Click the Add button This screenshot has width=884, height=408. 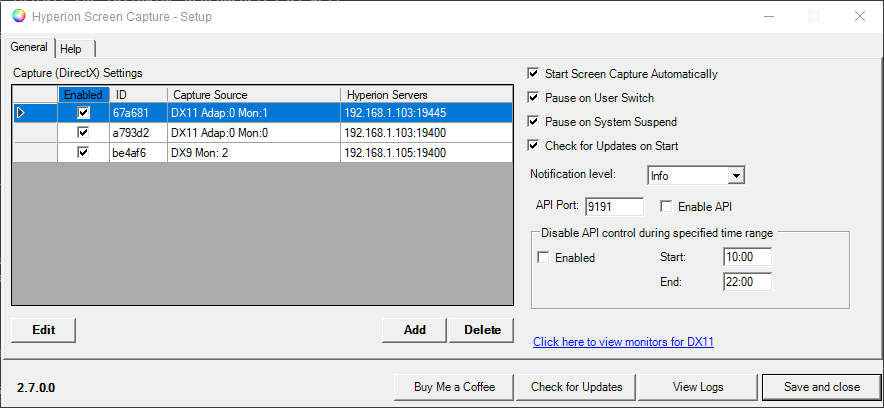(414, 330)
